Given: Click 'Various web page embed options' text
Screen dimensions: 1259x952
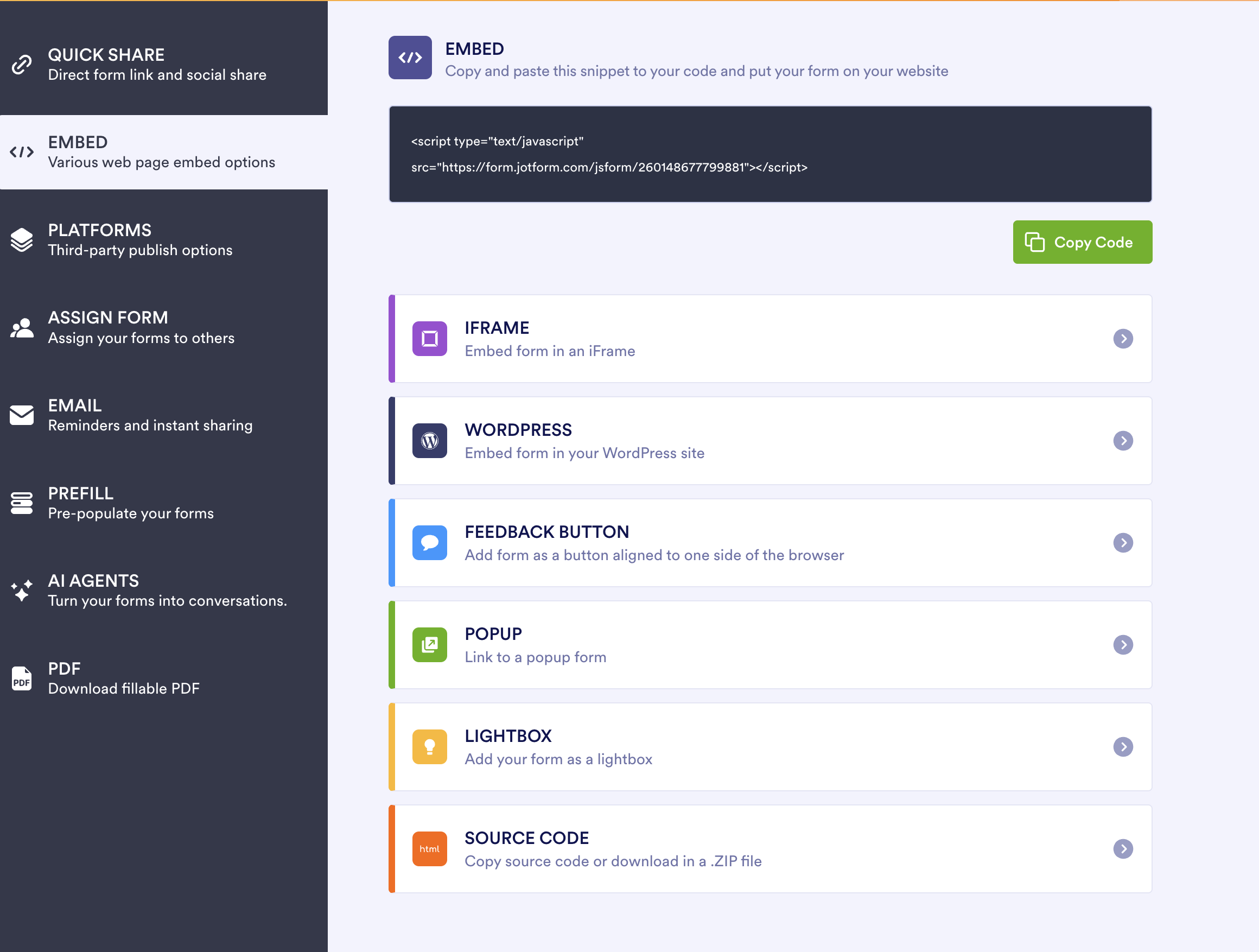Looking at the screenshot, I should [x=161, y=162].
